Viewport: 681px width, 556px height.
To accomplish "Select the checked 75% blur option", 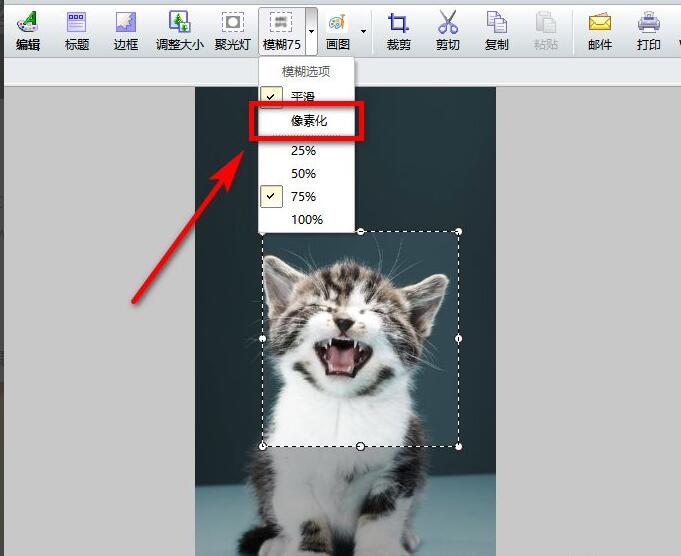I will (303, 196).
